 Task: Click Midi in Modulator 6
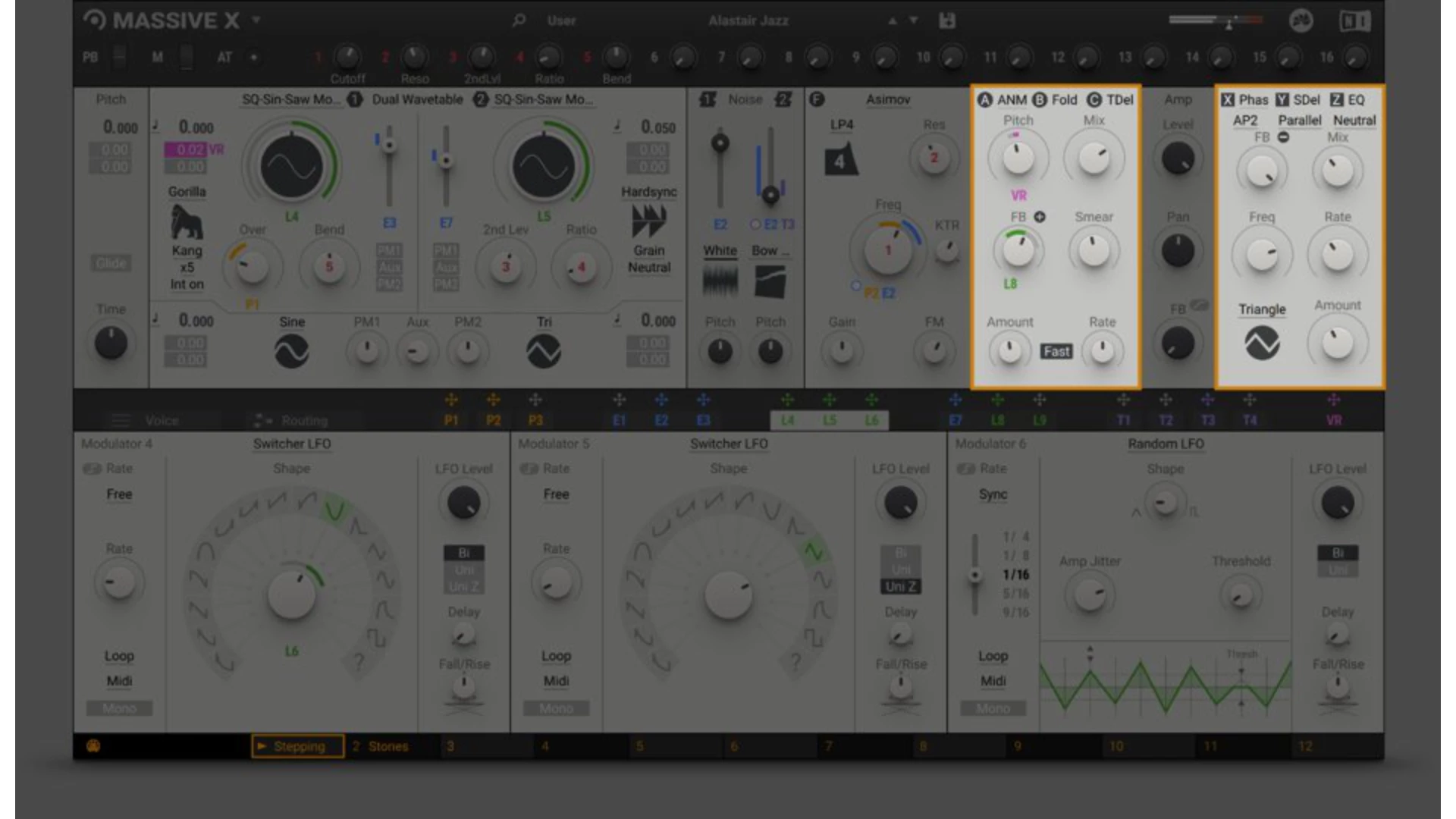[993, 681]
